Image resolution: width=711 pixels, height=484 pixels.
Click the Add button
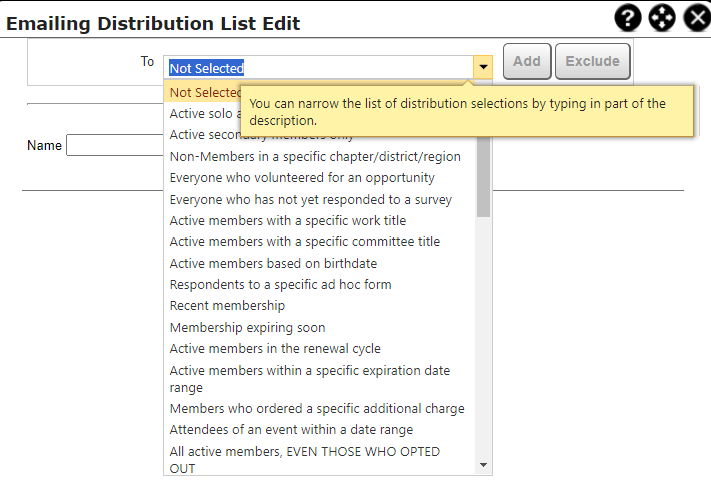[527, 61]
